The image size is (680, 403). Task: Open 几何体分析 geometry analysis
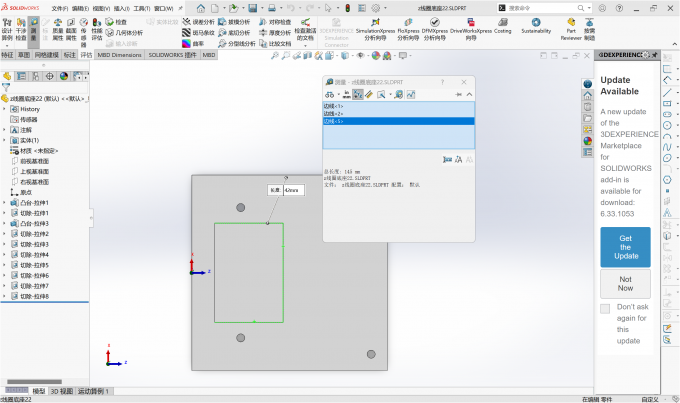click(x=124, y=33)
